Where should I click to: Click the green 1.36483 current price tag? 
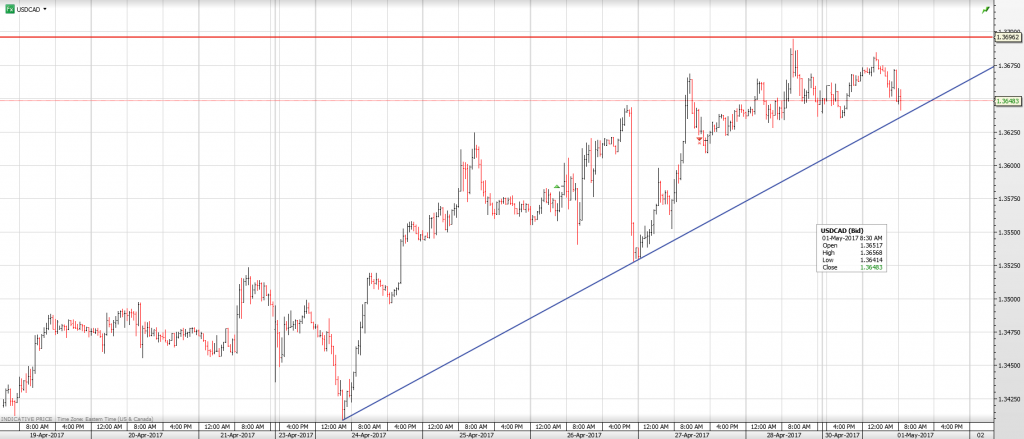tap(1007, 101)
